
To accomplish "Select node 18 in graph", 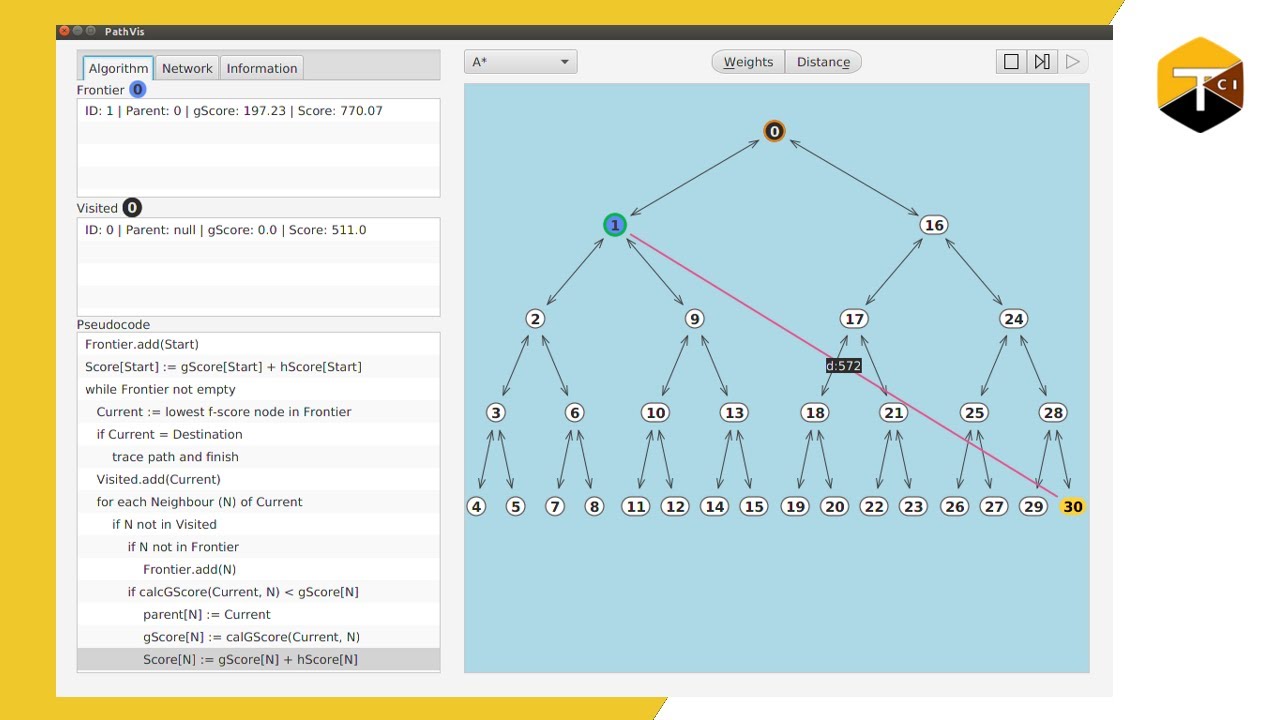I will tap(815, 413).
